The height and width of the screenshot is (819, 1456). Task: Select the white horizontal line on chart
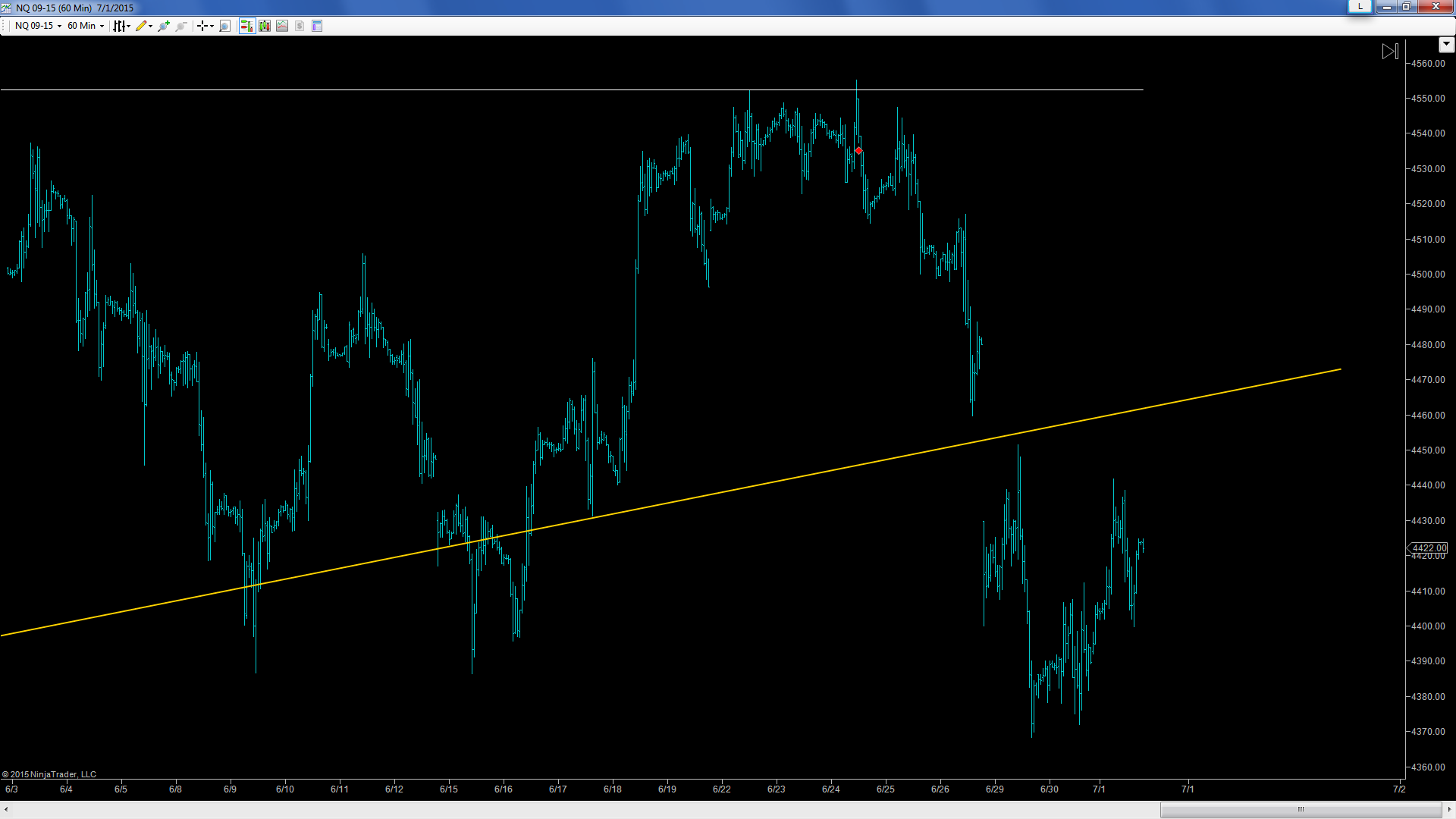point(572,90)
